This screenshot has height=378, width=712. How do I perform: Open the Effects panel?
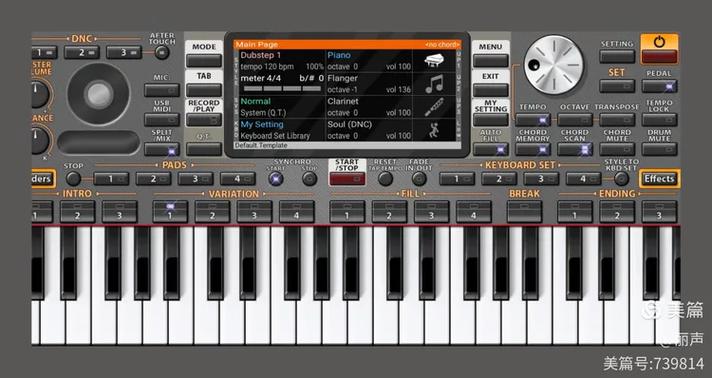(x=659, y=179)
